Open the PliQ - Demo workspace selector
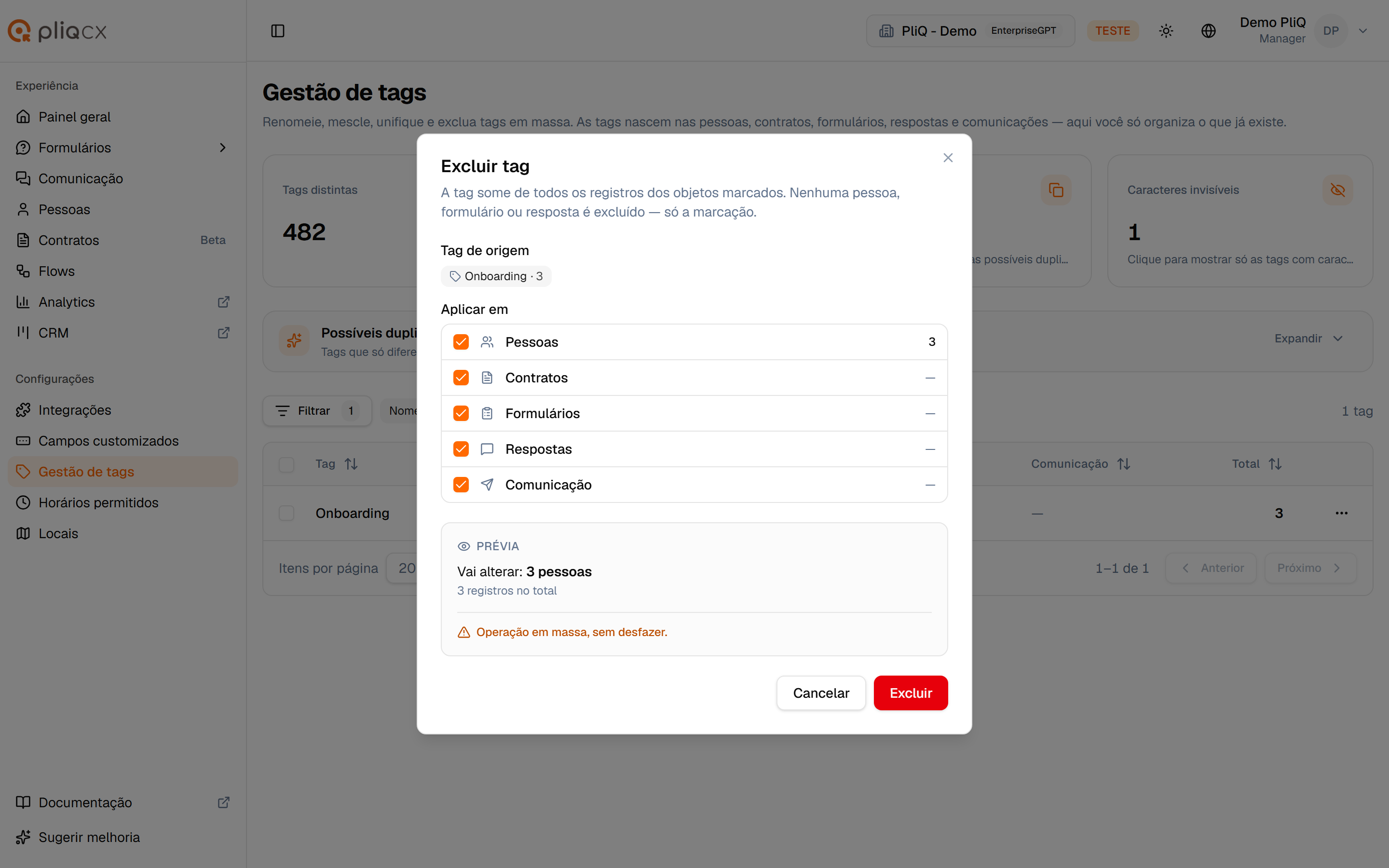The height and width of the screenshot is (868, 1389). [x=970, y=31]
